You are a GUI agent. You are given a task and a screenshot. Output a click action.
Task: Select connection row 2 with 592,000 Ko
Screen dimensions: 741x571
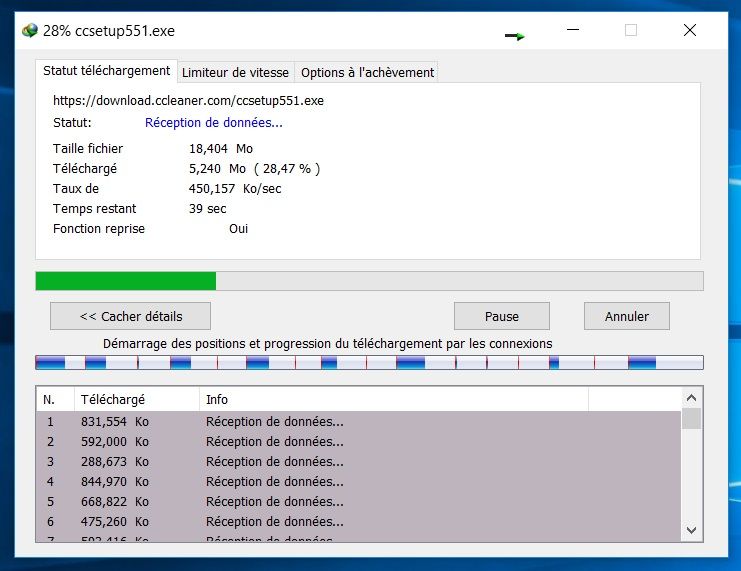coord(359,441)
